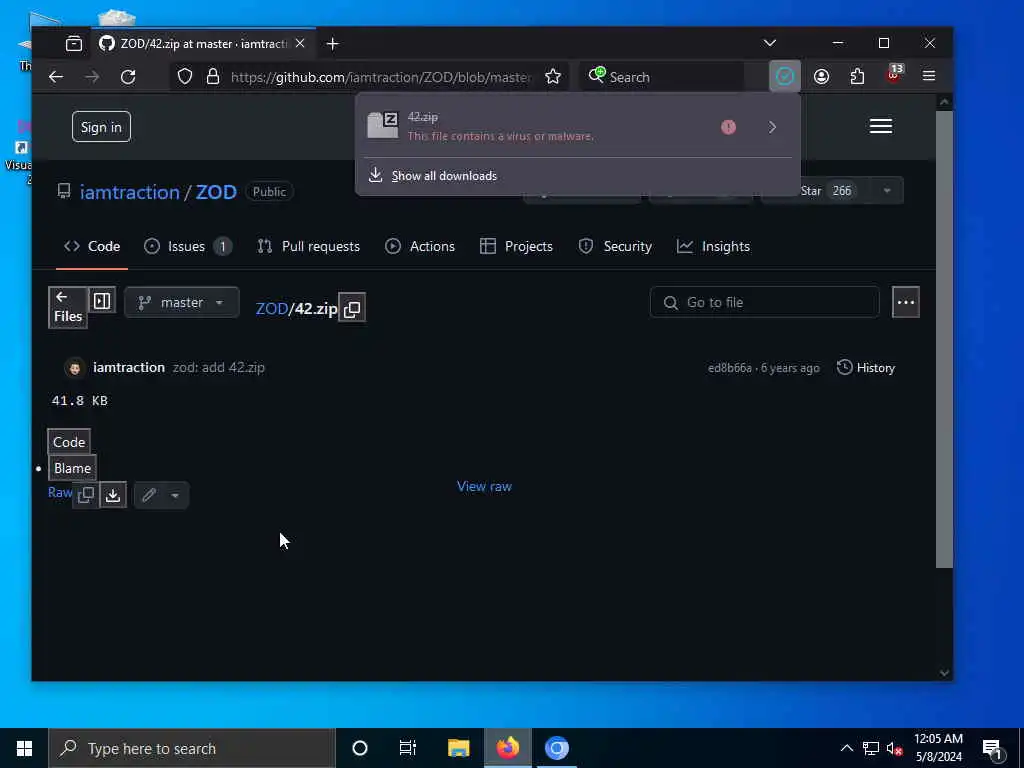Viewport: 1024px width, 768px height.
Task: Close the ZOD/42.zip browser tab
Action: [x=300, y=43]
